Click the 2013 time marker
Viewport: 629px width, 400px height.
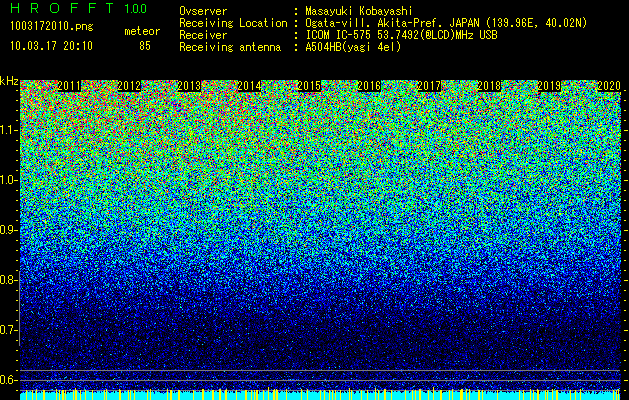click(x=189, y=86)
